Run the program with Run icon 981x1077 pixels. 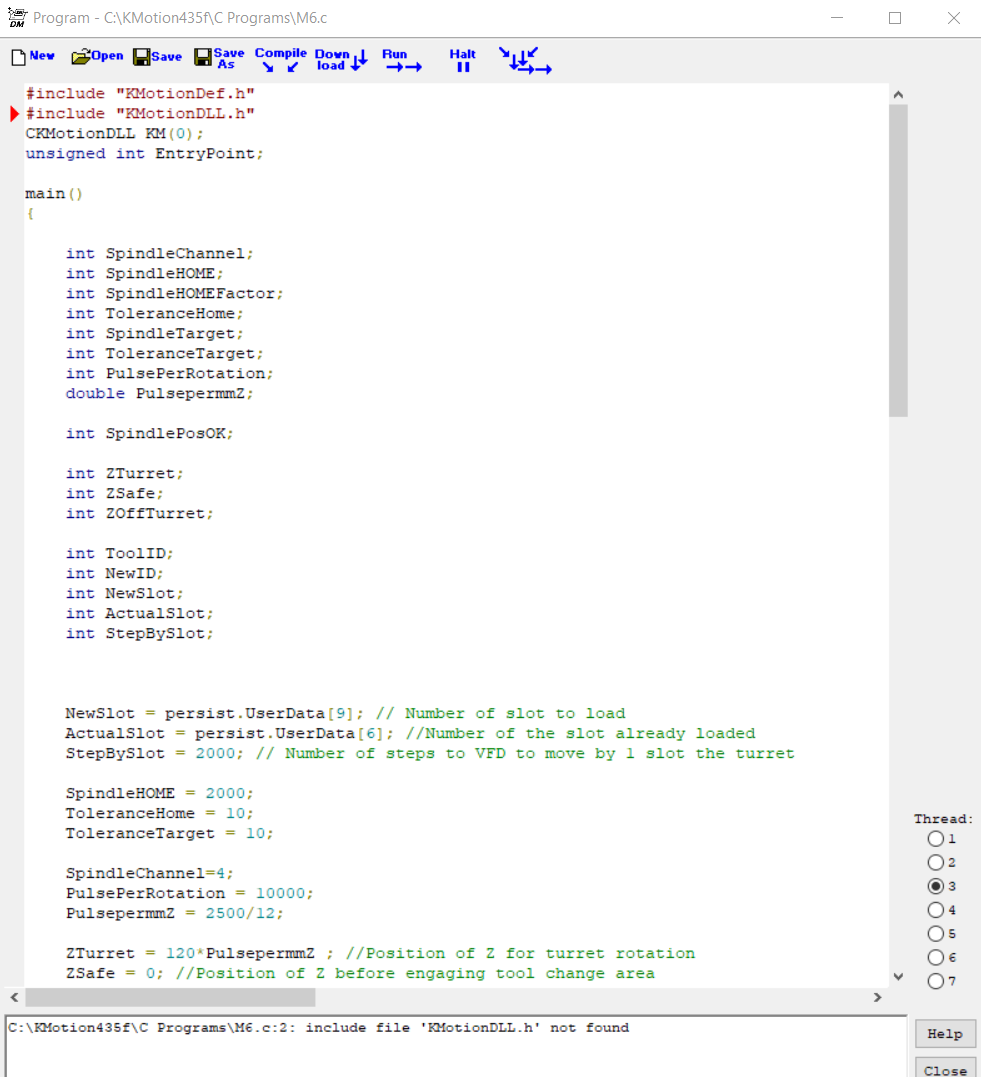(x=402, y=60)
